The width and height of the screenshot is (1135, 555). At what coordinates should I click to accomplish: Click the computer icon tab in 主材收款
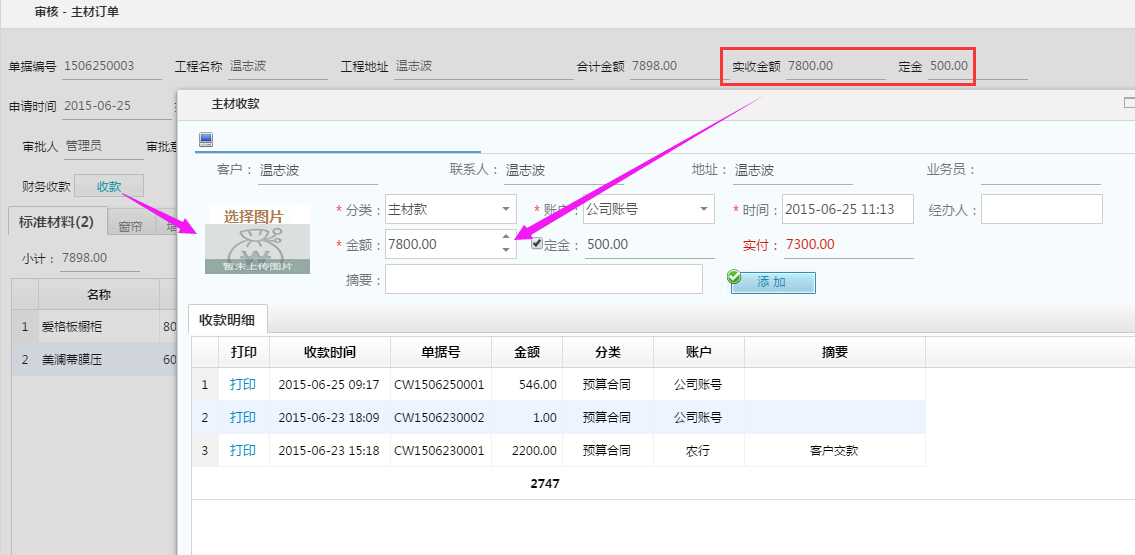(206, 139)
